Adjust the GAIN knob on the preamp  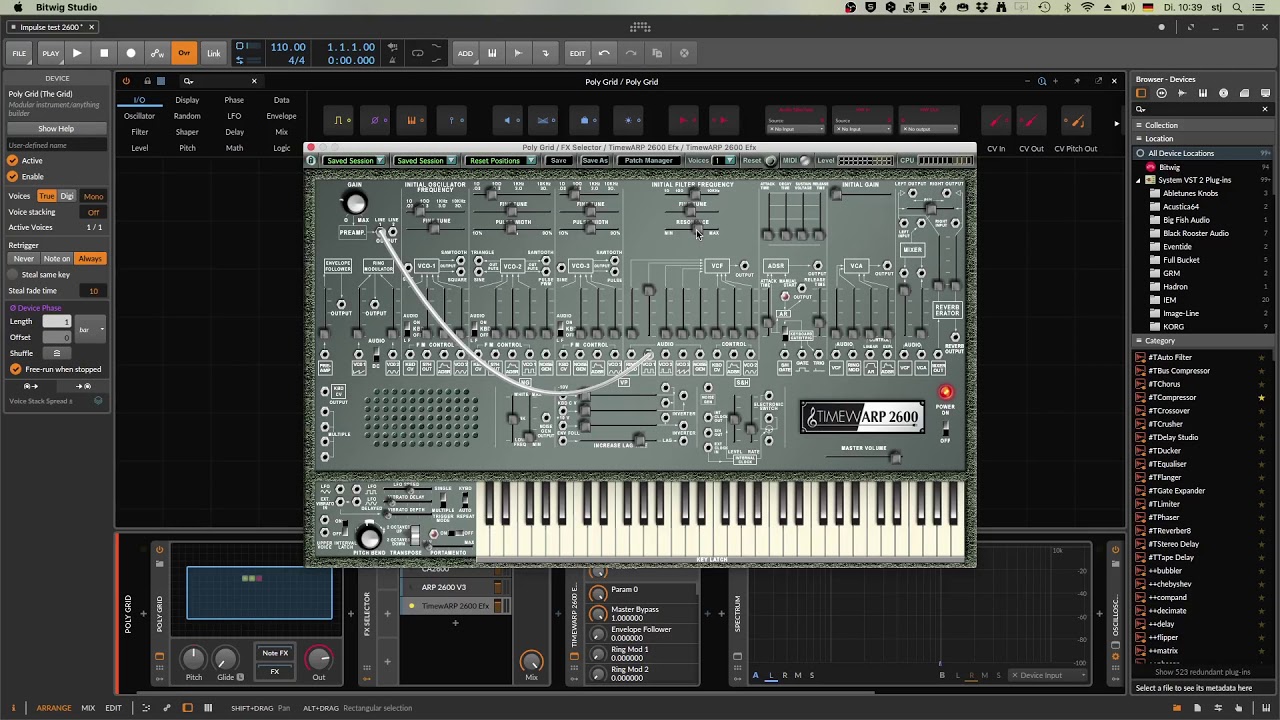coord(355,203)
